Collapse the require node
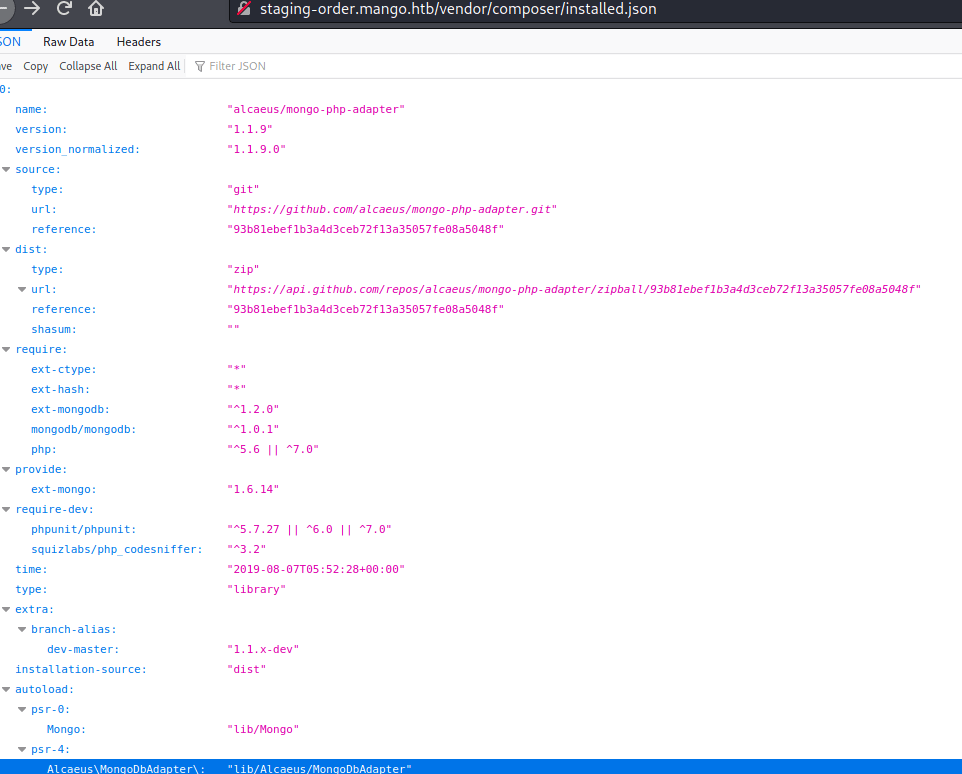This screenshot has height=774, width=962. [7, 349]
